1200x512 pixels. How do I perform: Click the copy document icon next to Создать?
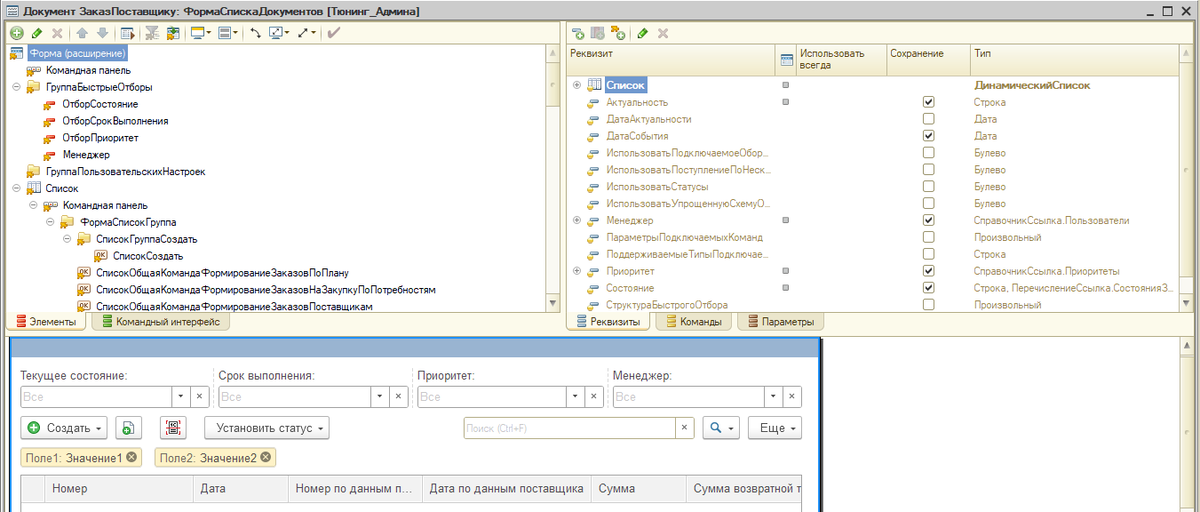[127, 428]
